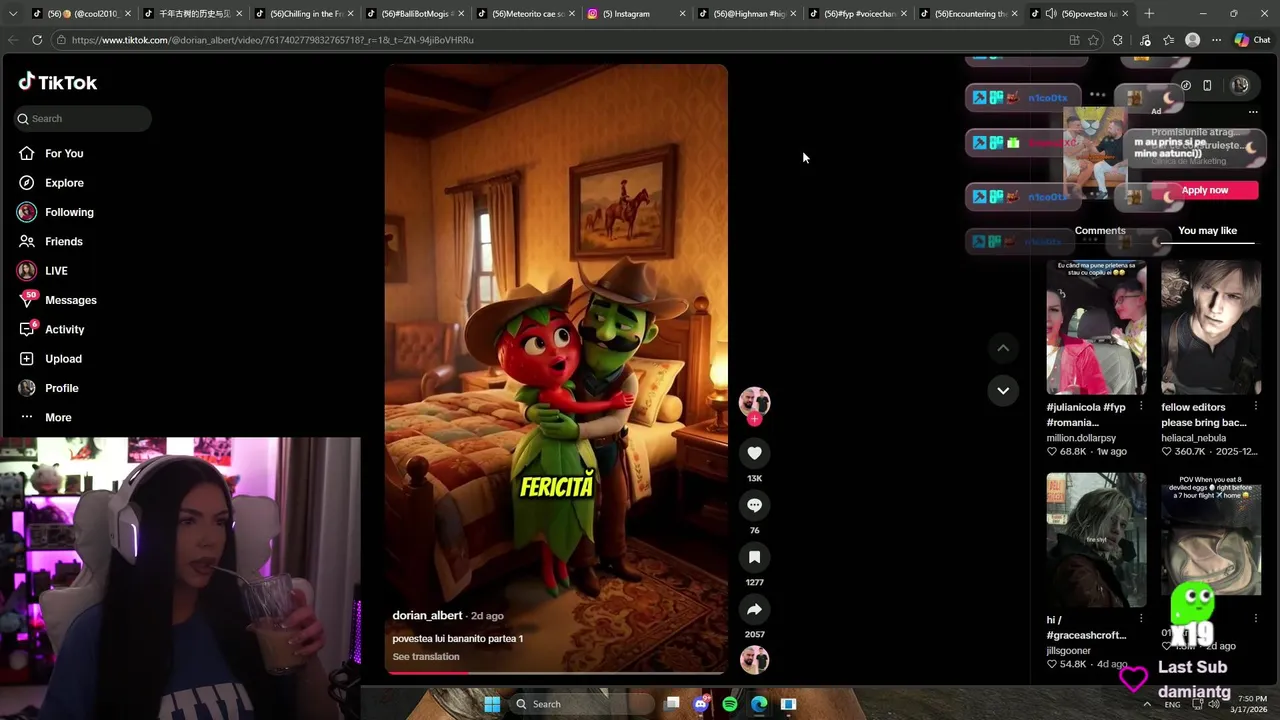The image size is (1280, 720).
Task: Switch to the Comments tab
Action: tap(1100, 230)
